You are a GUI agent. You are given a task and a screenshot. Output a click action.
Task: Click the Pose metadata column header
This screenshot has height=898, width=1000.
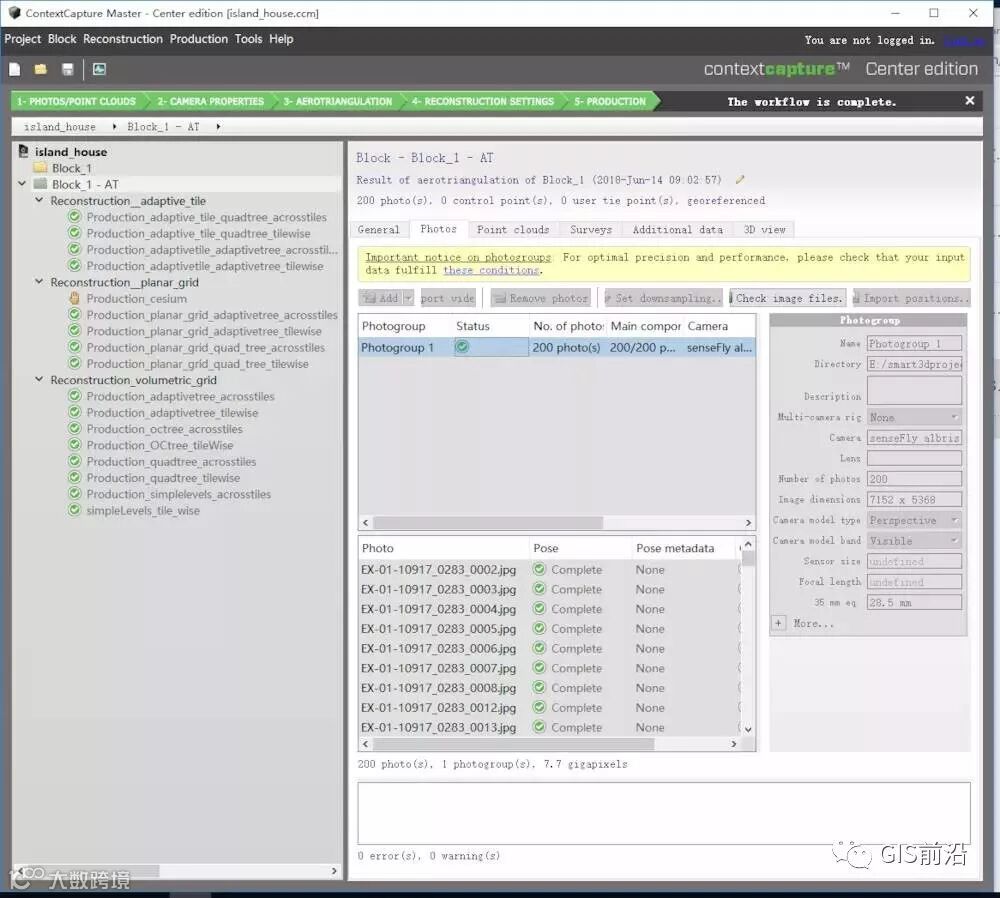tap(685, 548)
